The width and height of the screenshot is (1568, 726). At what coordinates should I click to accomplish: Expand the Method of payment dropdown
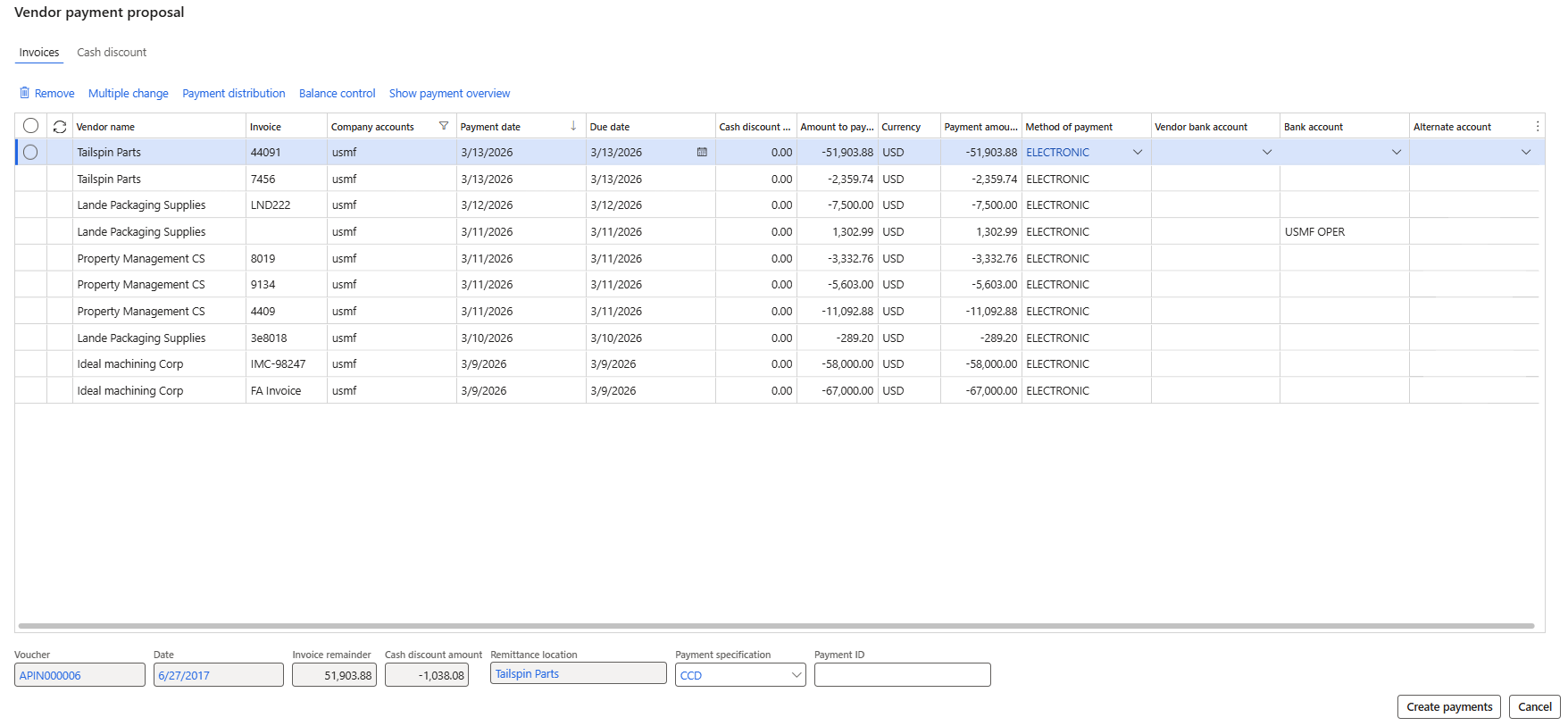coord(1137,153)
